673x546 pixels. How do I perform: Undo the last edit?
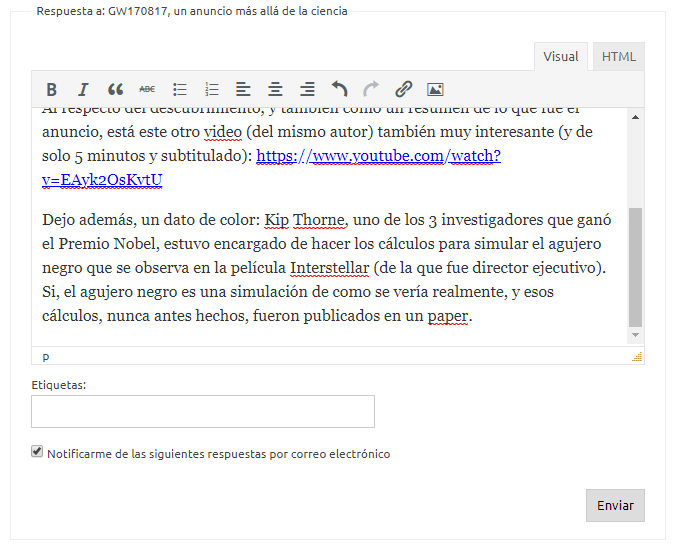[340, 89]
